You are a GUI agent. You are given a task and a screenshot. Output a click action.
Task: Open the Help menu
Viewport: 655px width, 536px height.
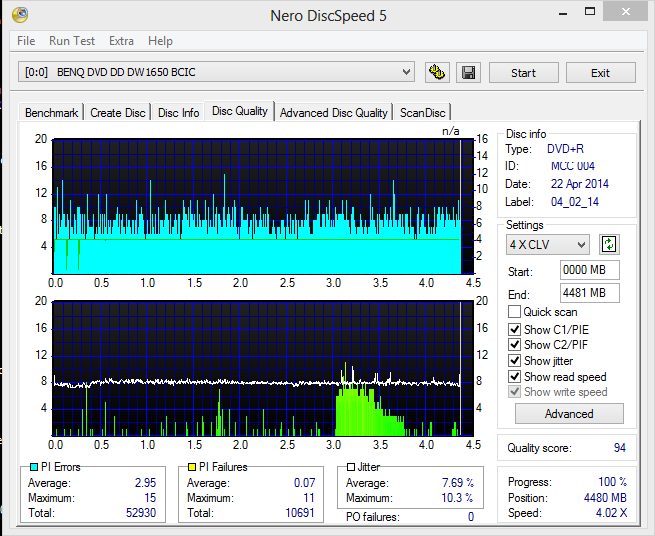point(160,41)
